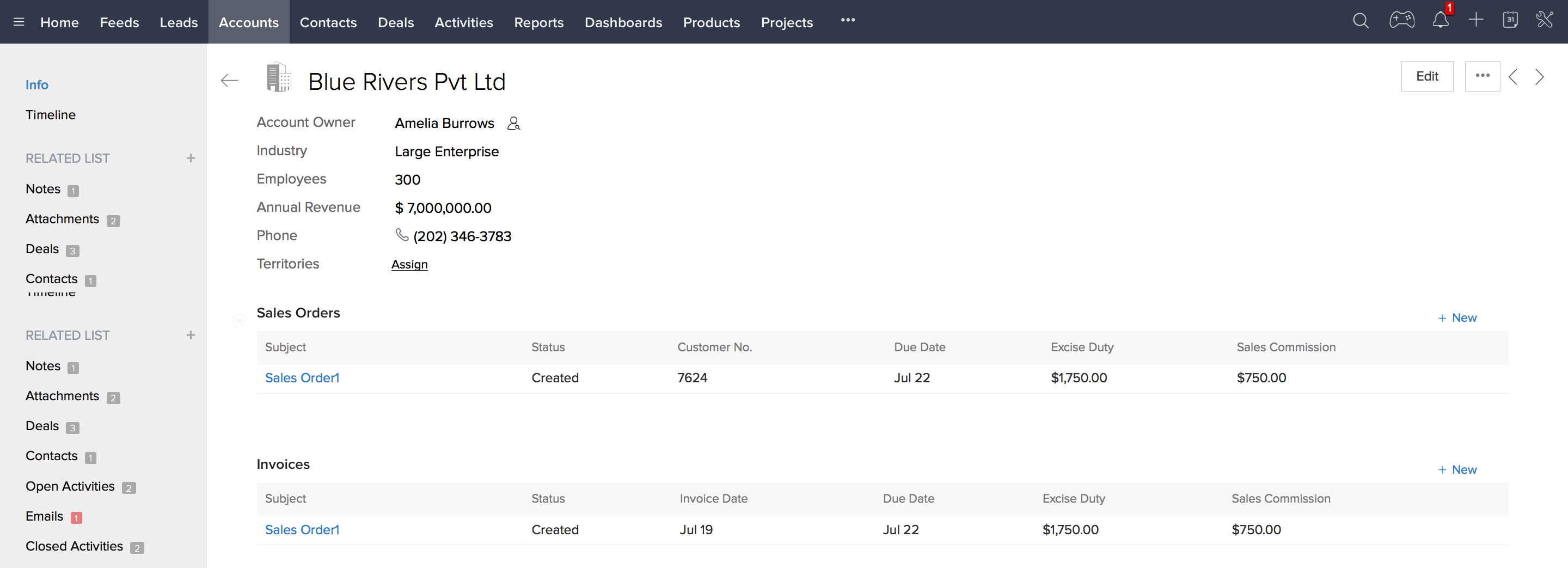This screenshot has width=1568, height=568.
Task: Open the gamepad motivator icon
Action: (x=1401, y=21)
